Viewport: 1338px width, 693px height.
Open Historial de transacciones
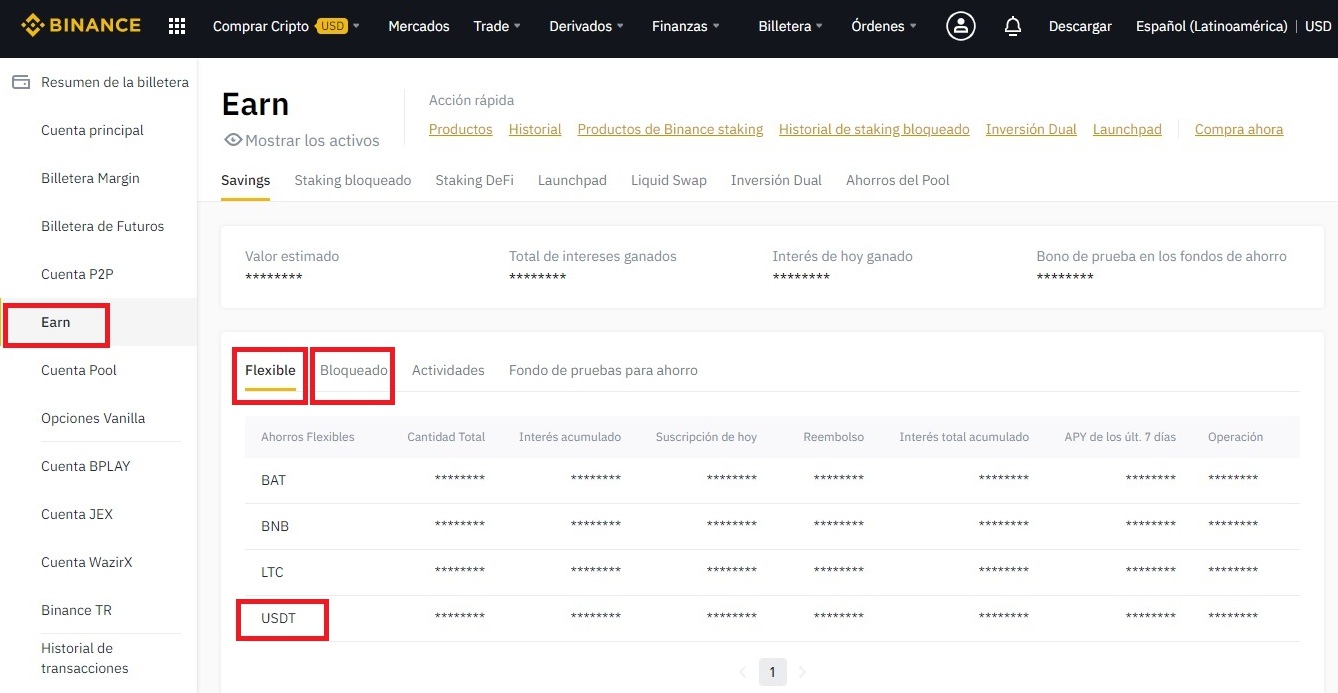point(85,658)
